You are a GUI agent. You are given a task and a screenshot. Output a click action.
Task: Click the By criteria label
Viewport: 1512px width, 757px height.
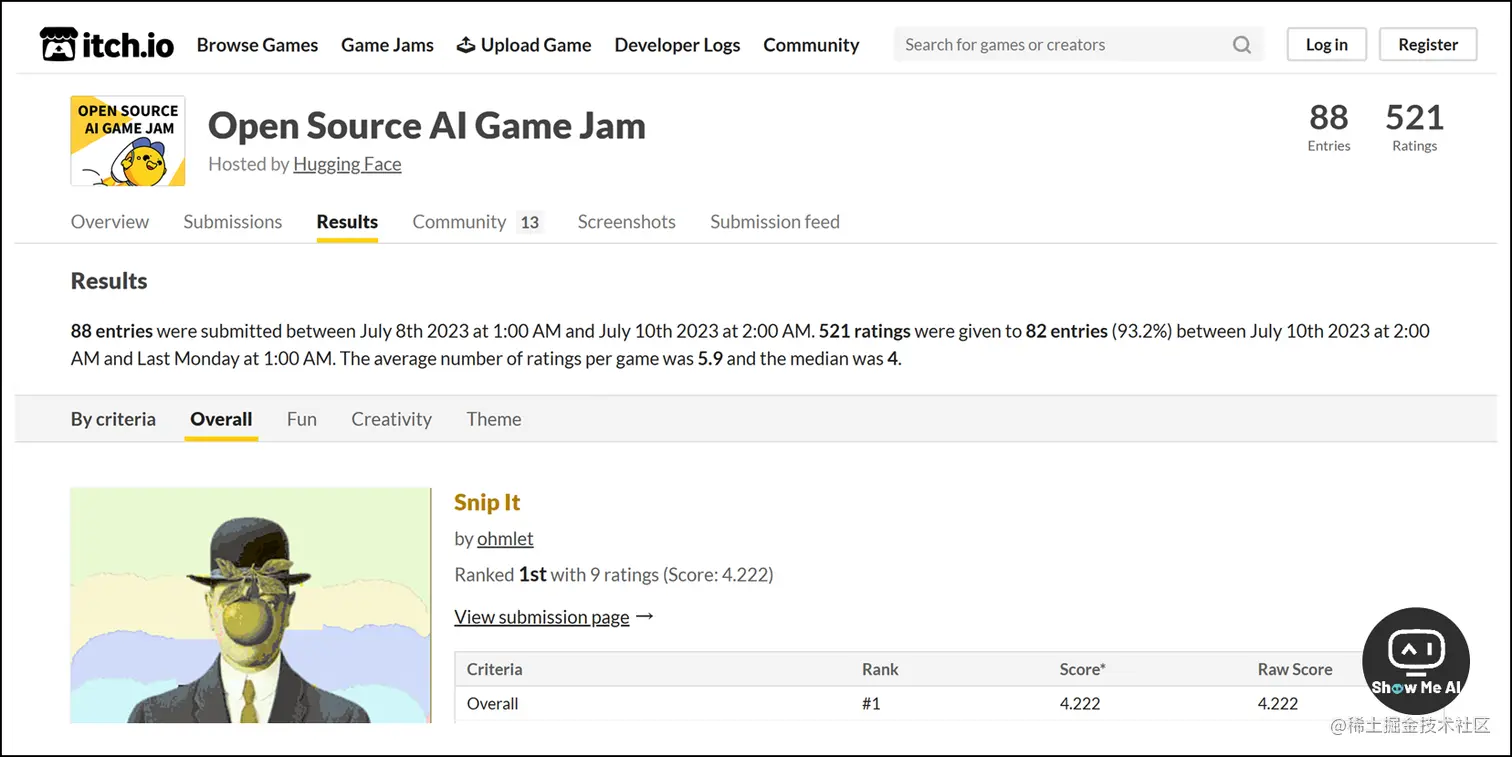click(x=113, y=419)
